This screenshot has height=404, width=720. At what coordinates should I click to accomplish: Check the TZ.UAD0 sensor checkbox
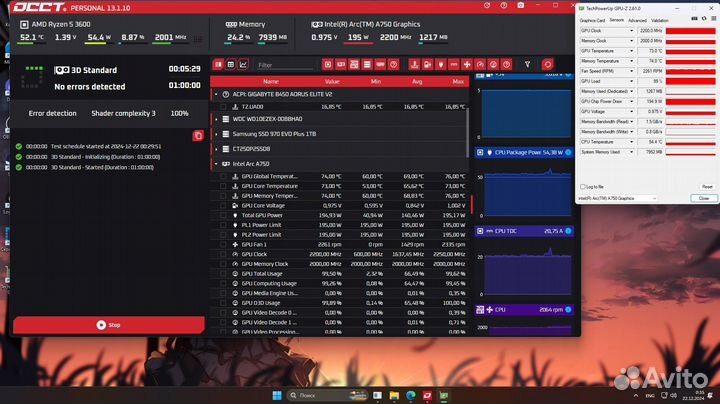(x=223, y=107)
